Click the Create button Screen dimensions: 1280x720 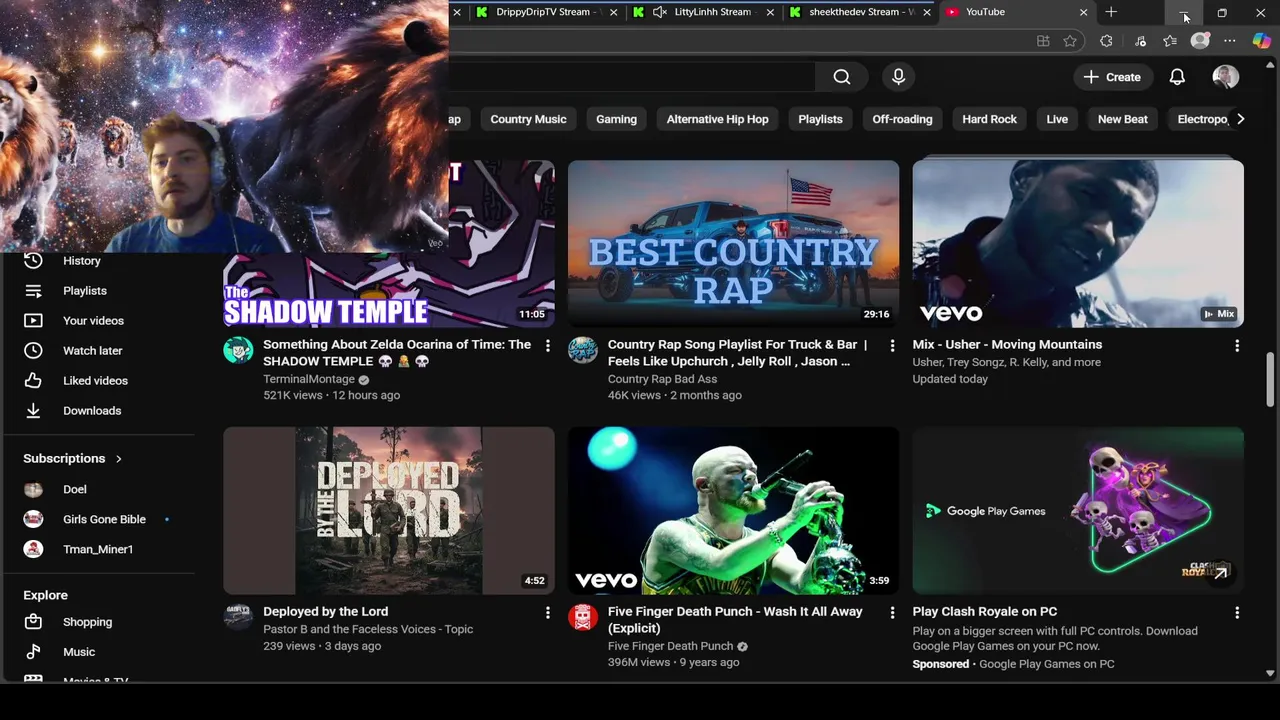(1112, 77)
